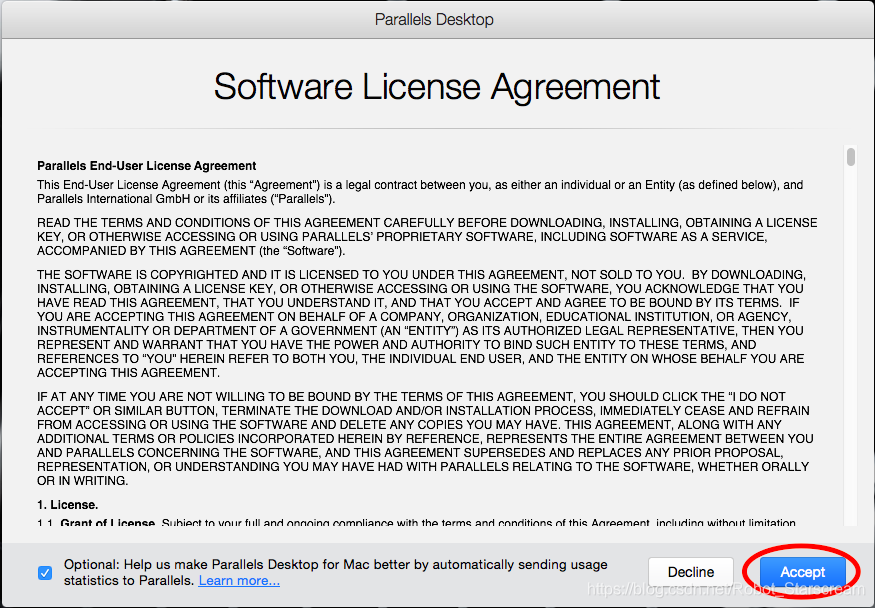Click the license agreement scrollbar thumb
The height and width of the screenshot is (608, 875).
click(x=850, y=157)
